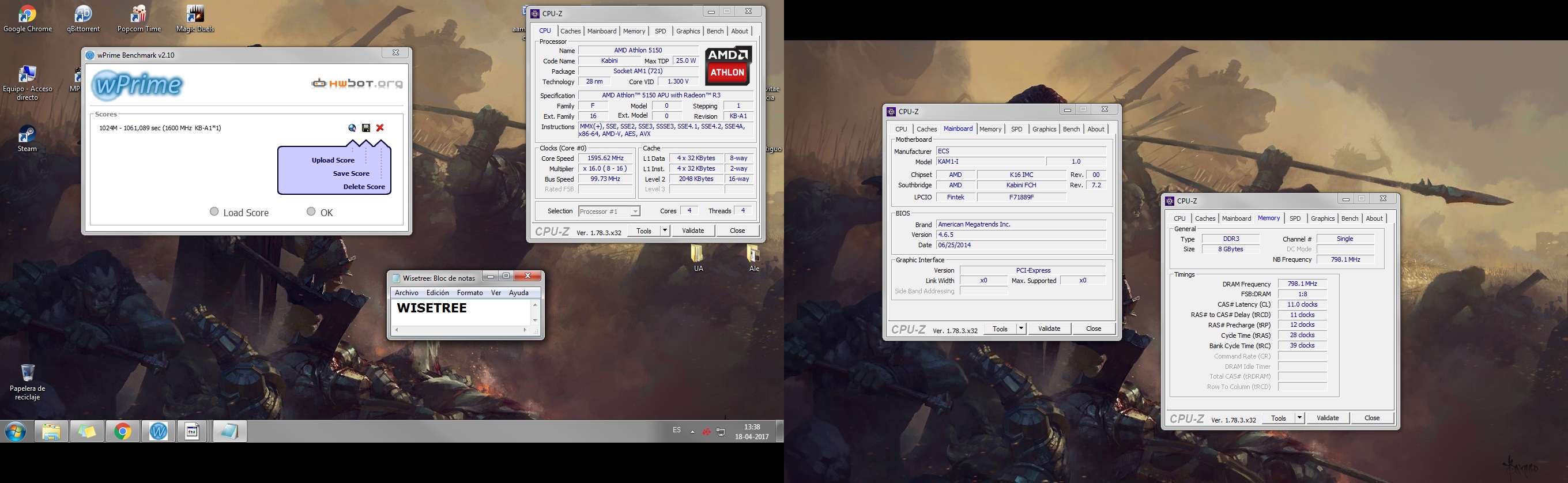Viewport: 1568px width, 483px height.
Task: Open Tools dropdown arrow in CPU tab window
Action: 665,231
